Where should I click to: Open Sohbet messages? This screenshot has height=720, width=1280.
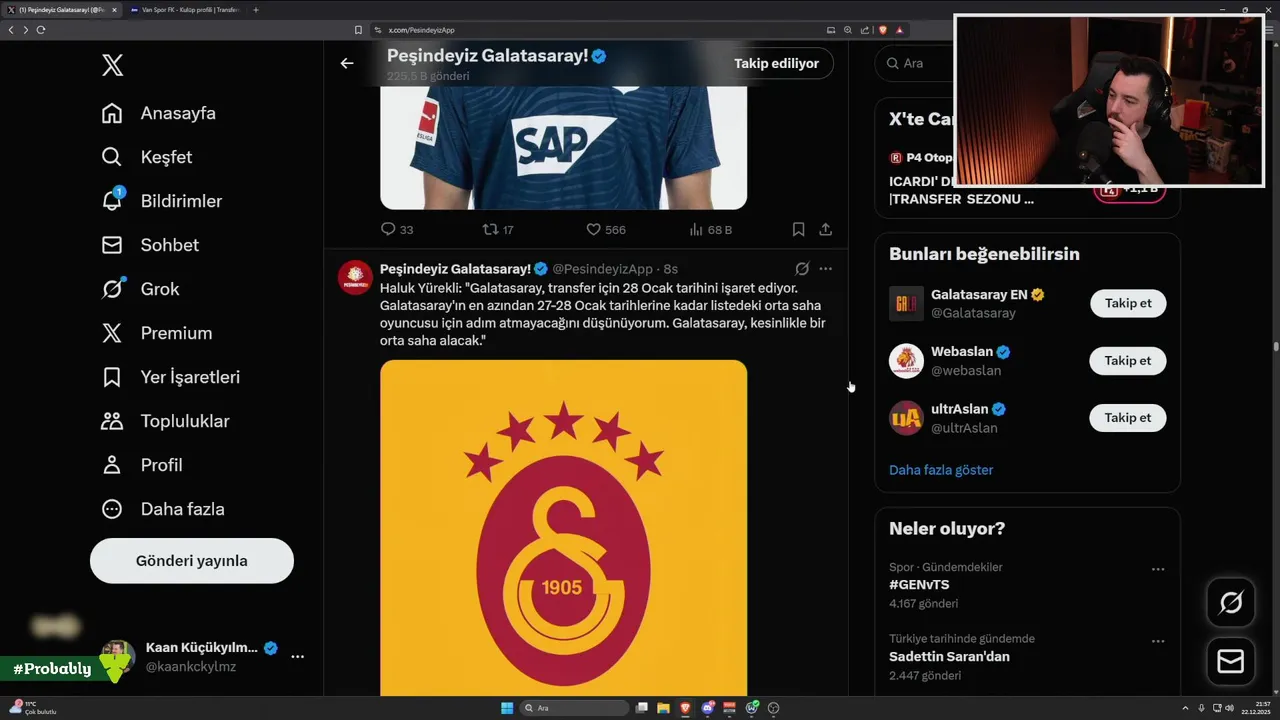(x=149, y=245)
